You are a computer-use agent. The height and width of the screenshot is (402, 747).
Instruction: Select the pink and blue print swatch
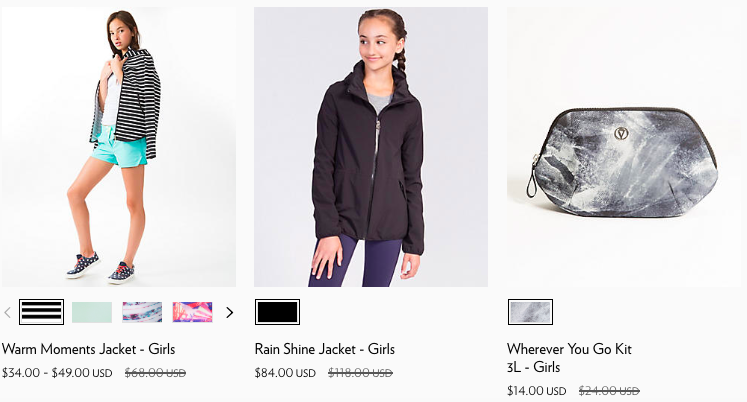point(192,312)
